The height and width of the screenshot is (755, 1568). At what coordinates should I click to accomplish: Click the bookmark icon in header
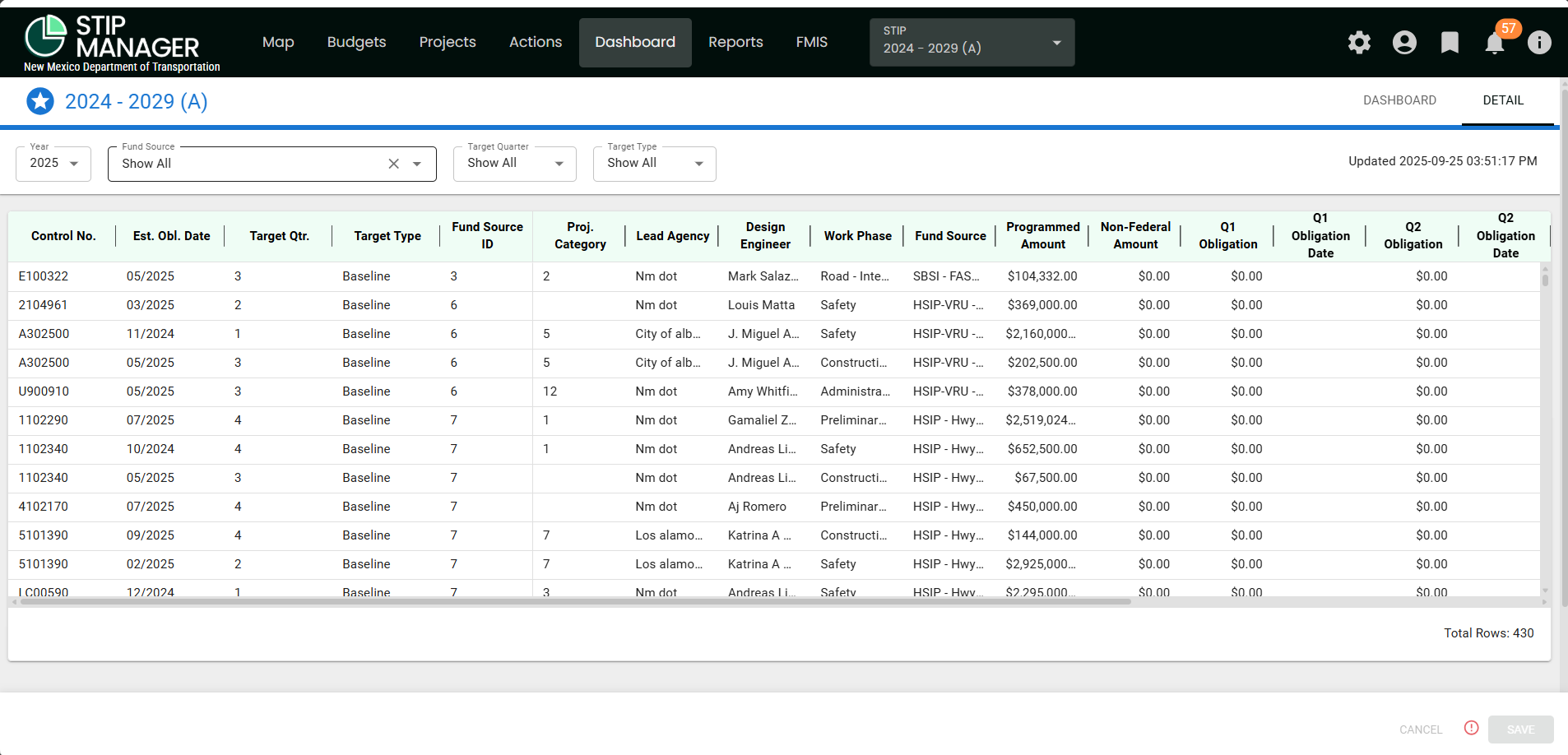(x=1450, y=42)
